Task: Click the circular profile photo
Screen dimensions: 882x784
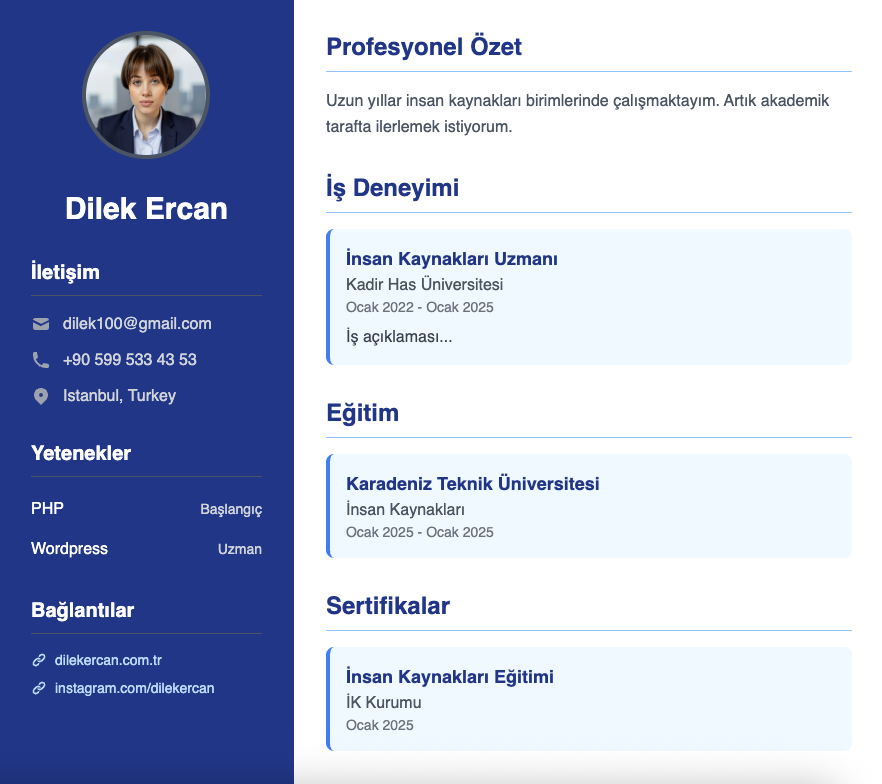Action: point(146,95)
